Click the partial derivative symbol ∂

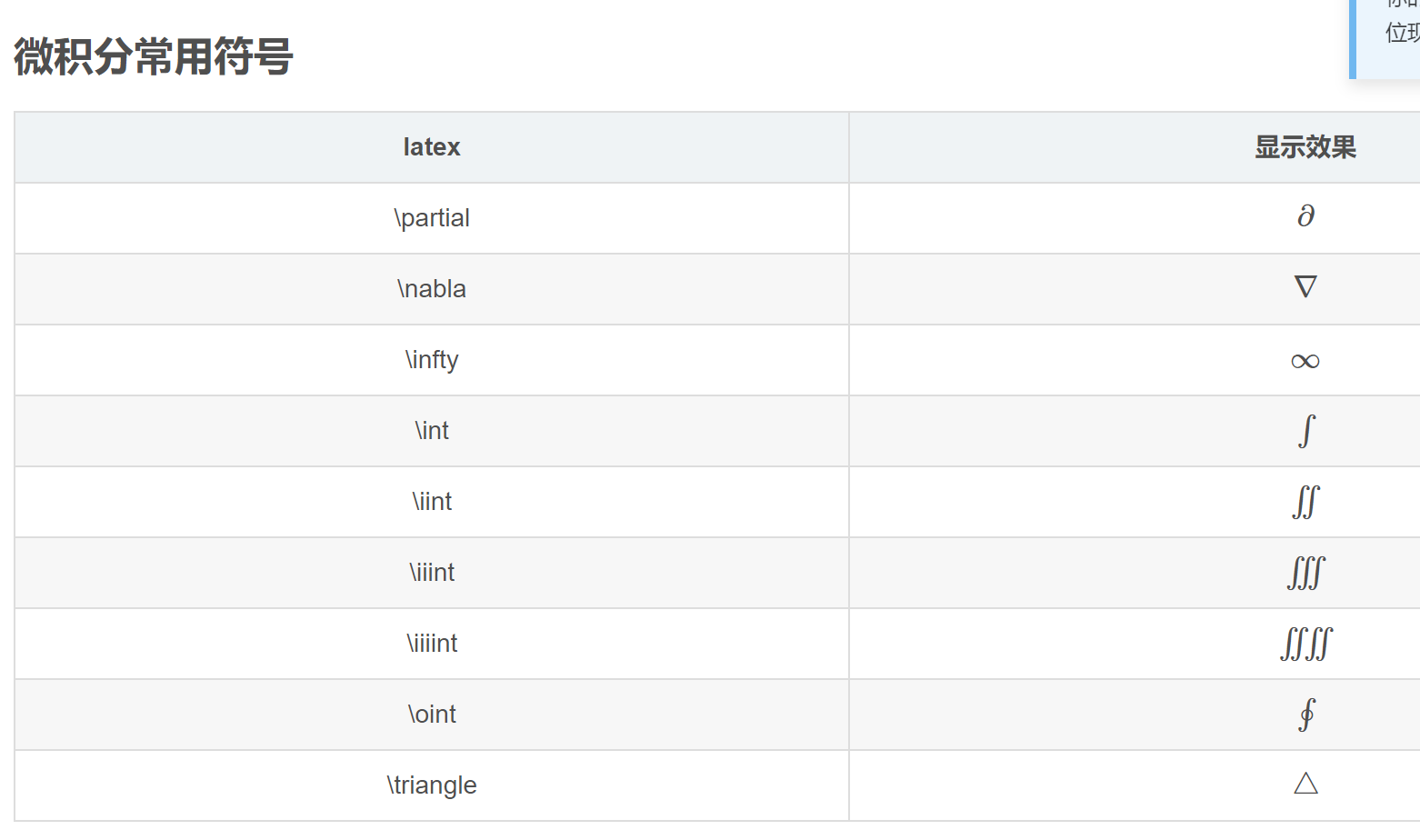[1305, 216]
